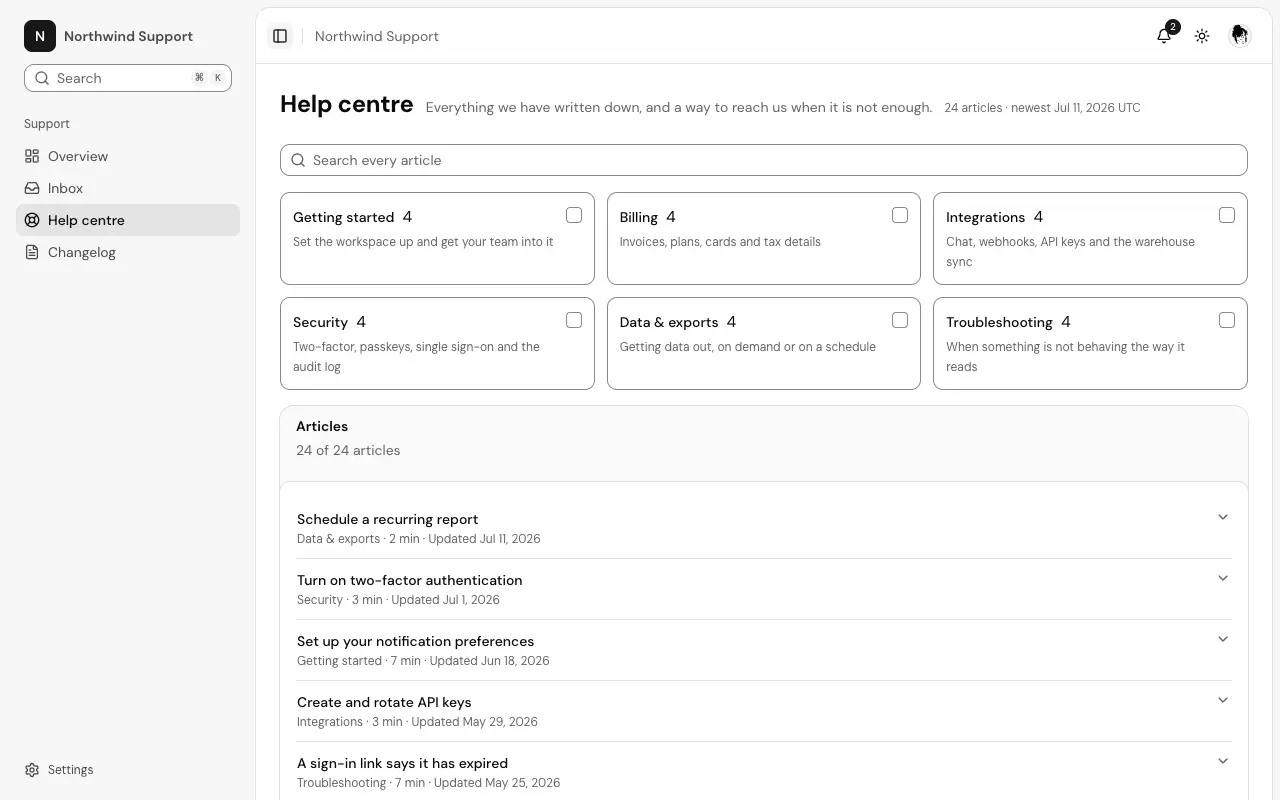Open the Schedule a recurring report article
This screenshot has width=1280, height=800.
(387, 519)
